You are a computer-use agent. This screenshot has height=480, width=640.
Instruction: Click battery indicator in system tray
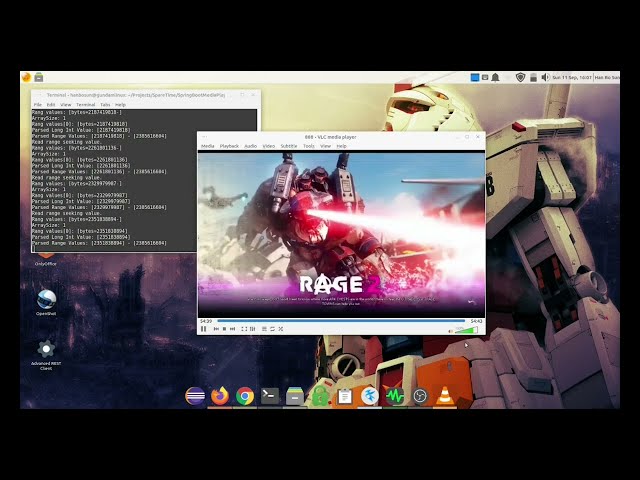click(x=533, y=77)
